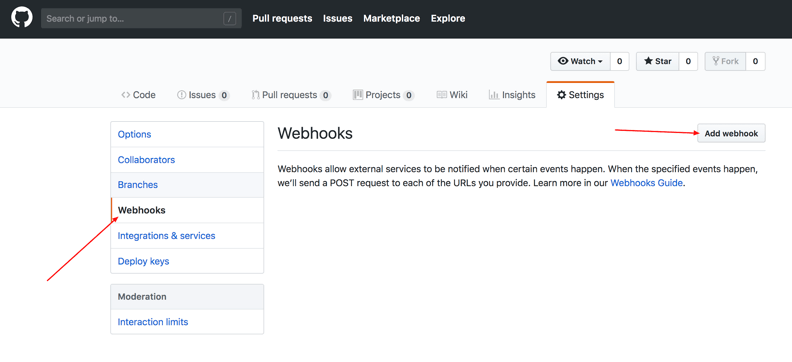Open Options in settings sidebar
Image resolution: width=792 pixels, height=362 pixels.
[187, 134]
